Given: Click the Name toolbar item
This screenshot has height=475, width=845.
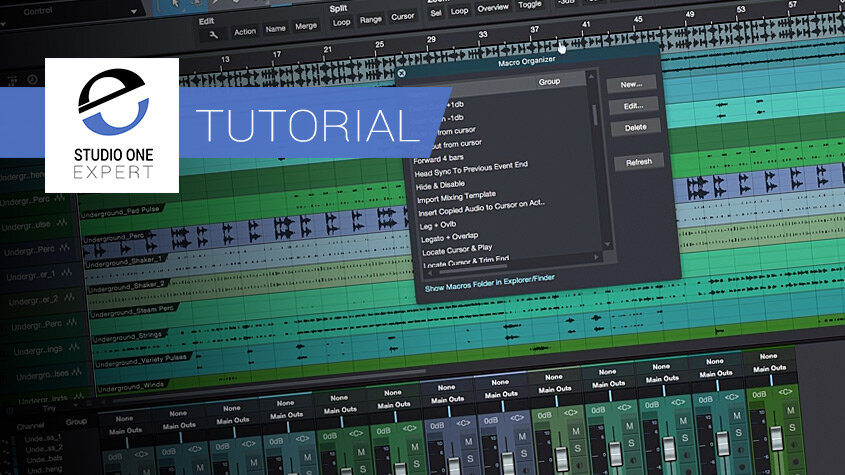Looking at the screenshot, I should coord(275,29).
